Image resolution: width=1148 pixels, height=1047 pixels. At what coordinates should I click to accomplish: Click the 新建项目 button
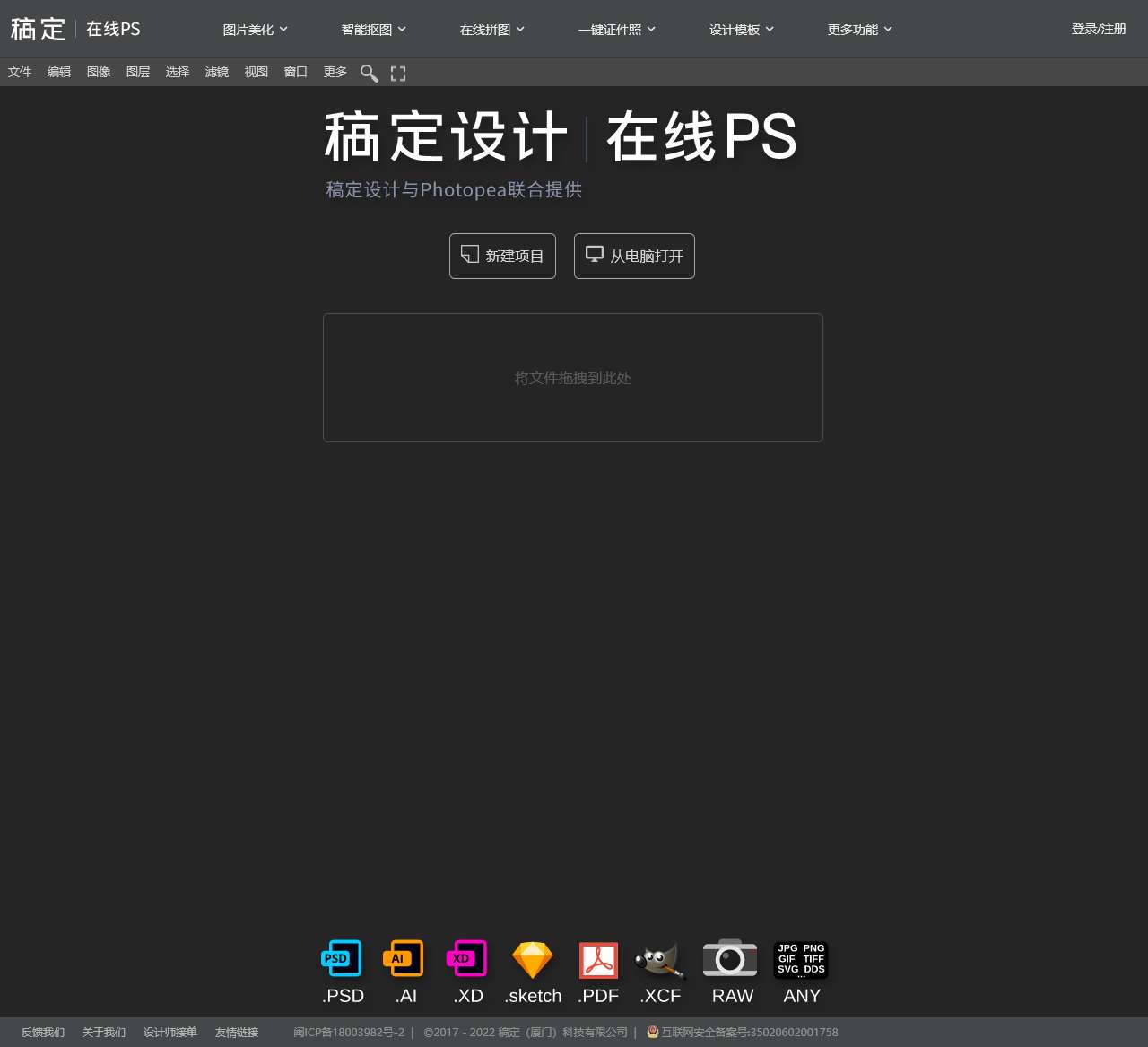pos(502,256)
